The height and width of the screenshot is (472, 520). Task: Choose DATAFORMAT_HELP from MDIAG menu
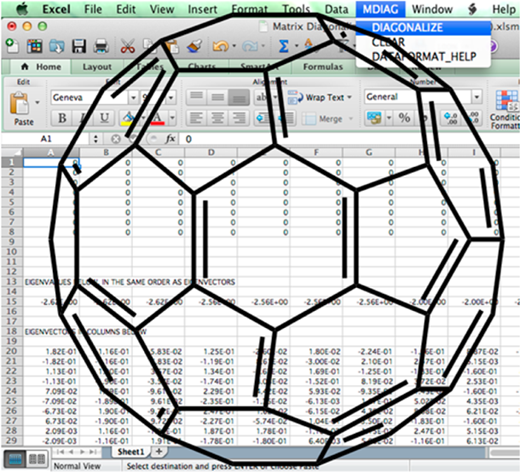click(x=423, y=57)
